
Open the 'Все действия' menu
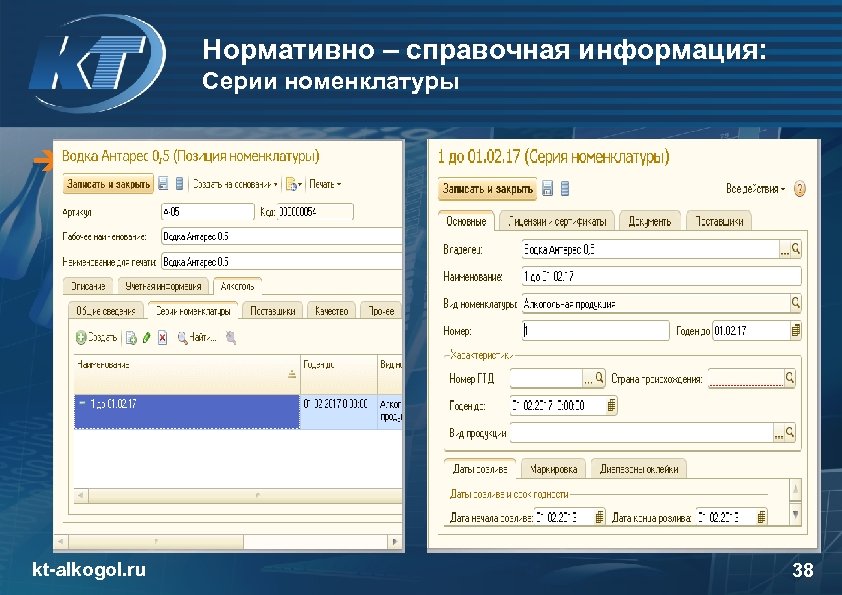[755, 189]
